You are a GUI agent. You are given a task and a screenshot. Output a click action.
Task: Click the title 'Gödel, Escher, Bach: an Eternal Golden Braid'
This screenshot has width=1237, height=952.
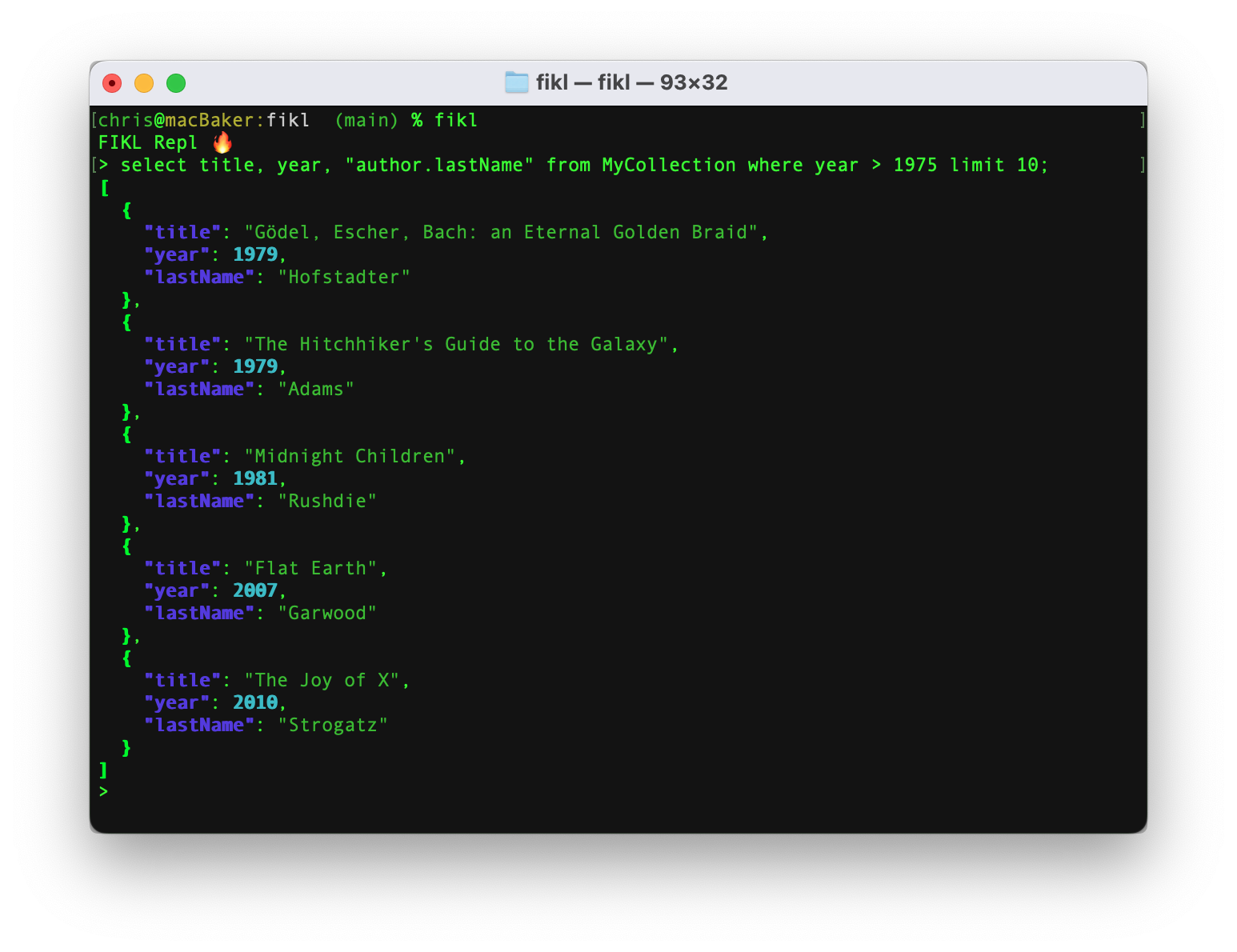(501, 232)
